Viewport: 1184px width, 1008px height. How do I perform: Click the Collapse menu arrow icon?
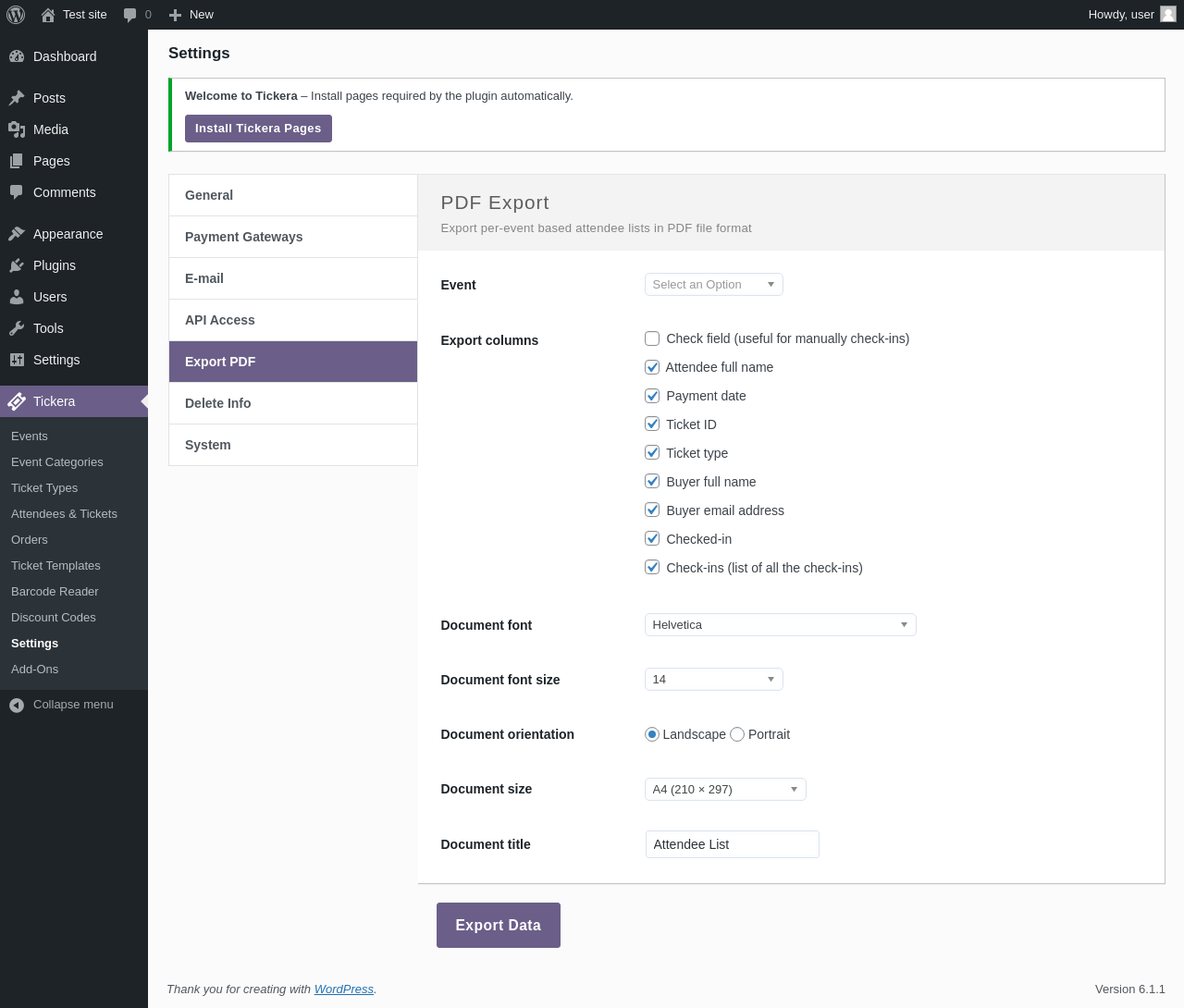point(17,705)
